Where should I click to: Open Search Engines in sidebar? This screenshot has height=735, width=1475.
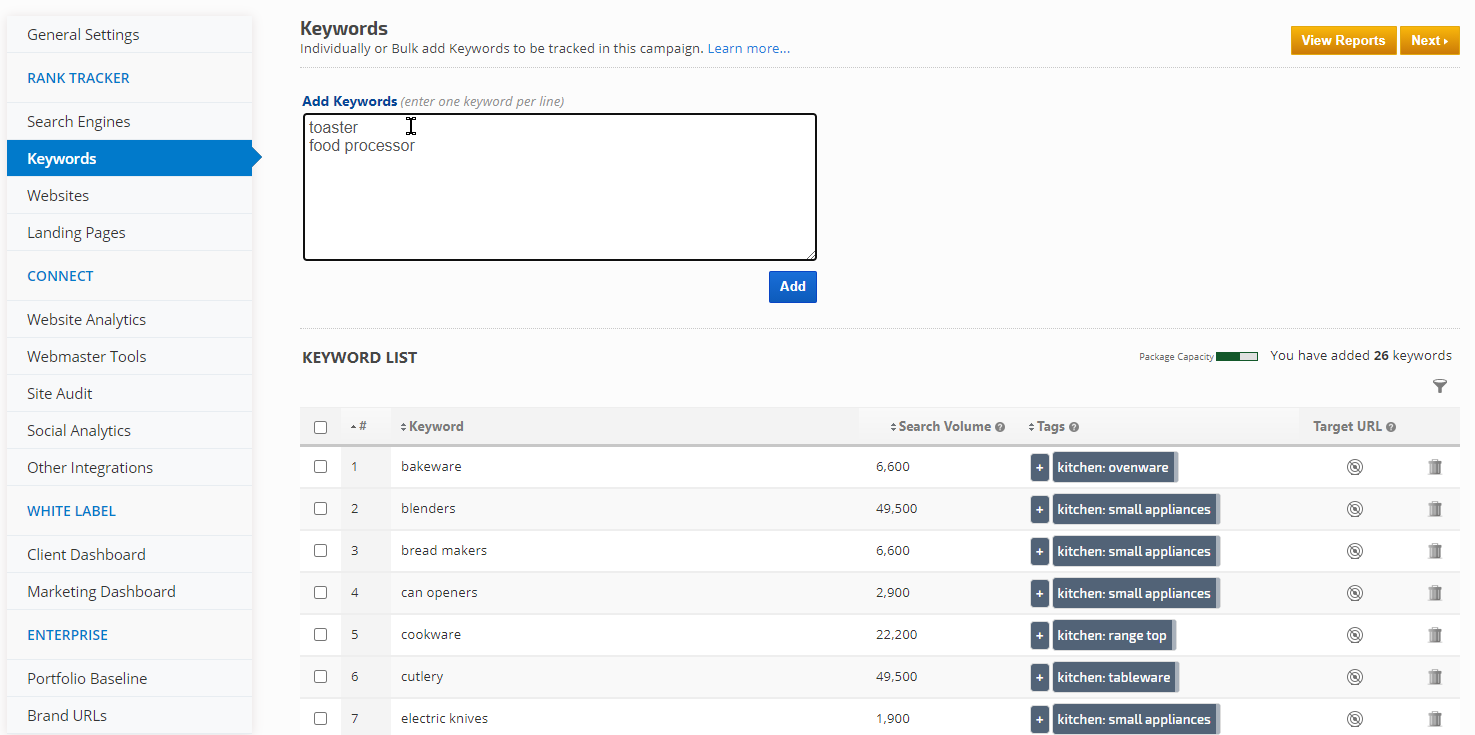click(x=79, y=121)
